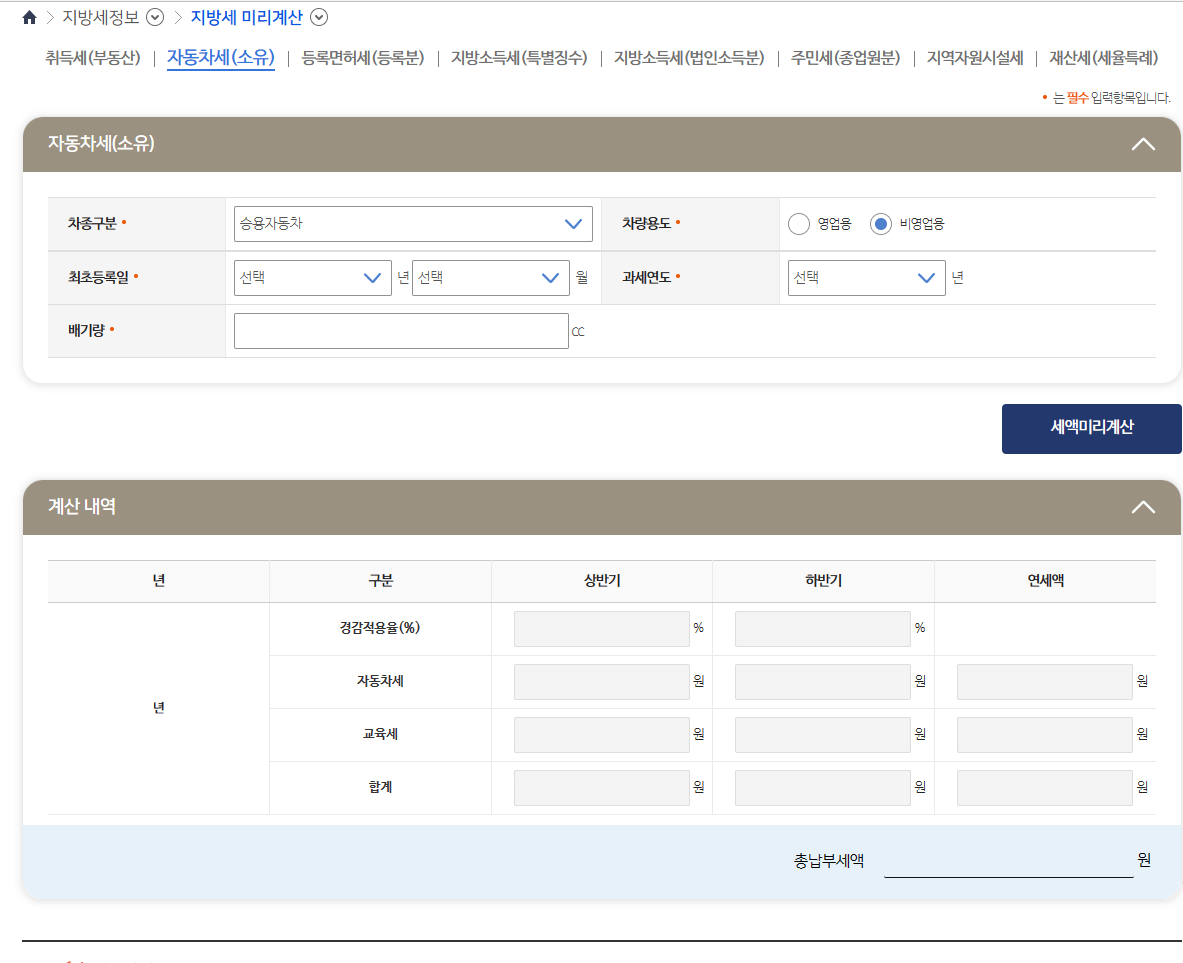Click 하반기 경감적용율 percent field
The width and height of the screenshot is (1183, 963).
click(822, 629)
